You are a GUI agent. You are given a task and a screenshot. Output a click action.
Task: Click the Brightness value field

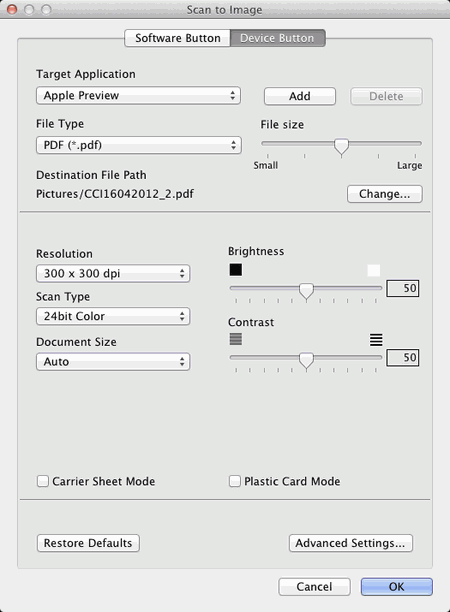pyautogui.click(x=403, y=288)
